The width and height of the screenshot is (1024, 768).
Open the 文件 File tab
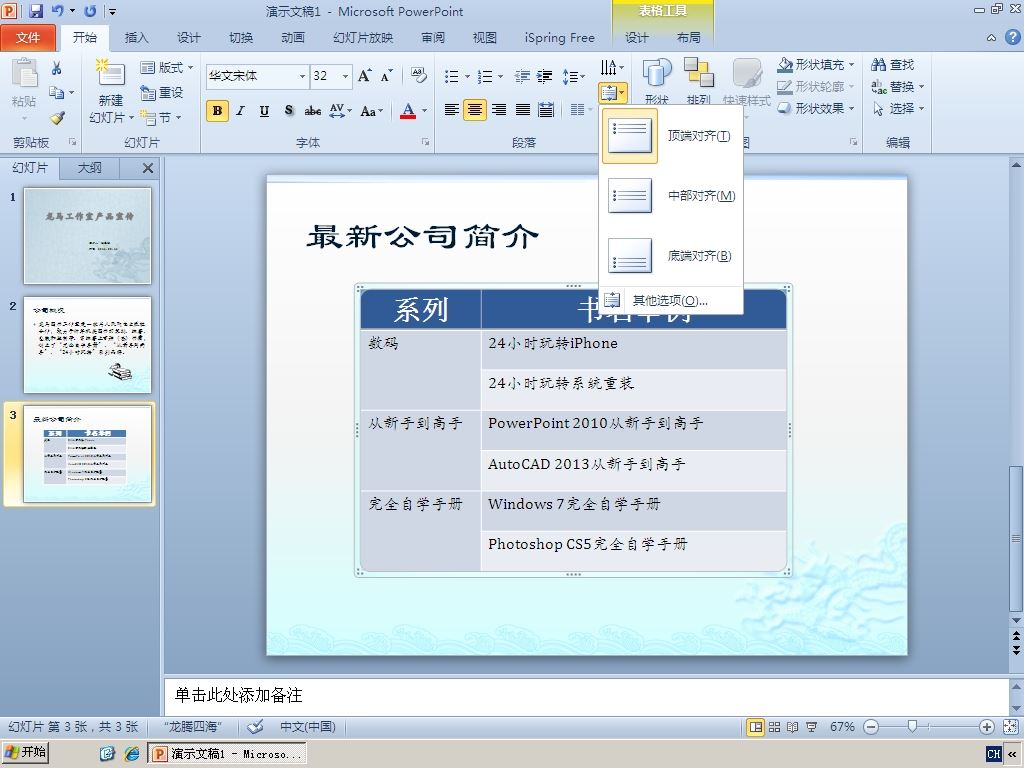pos(27,38)
